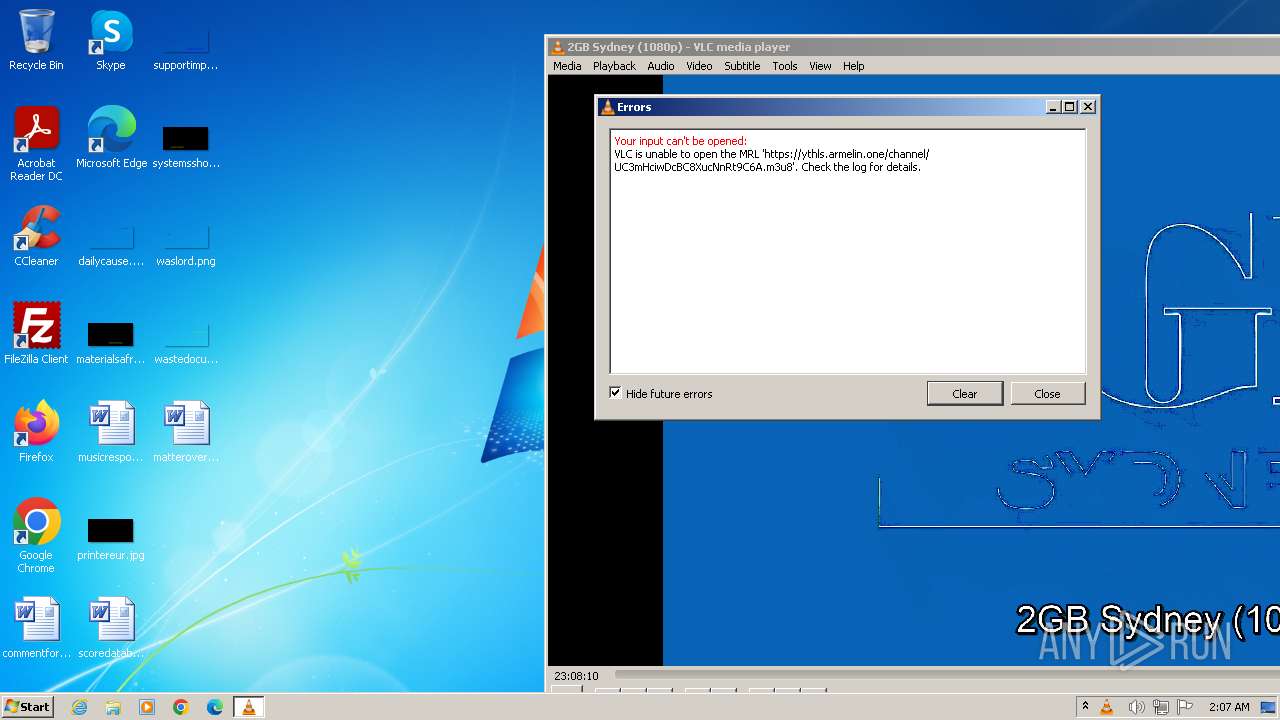
Task: Select the commentfor... Word document
Action: (36, 628)
